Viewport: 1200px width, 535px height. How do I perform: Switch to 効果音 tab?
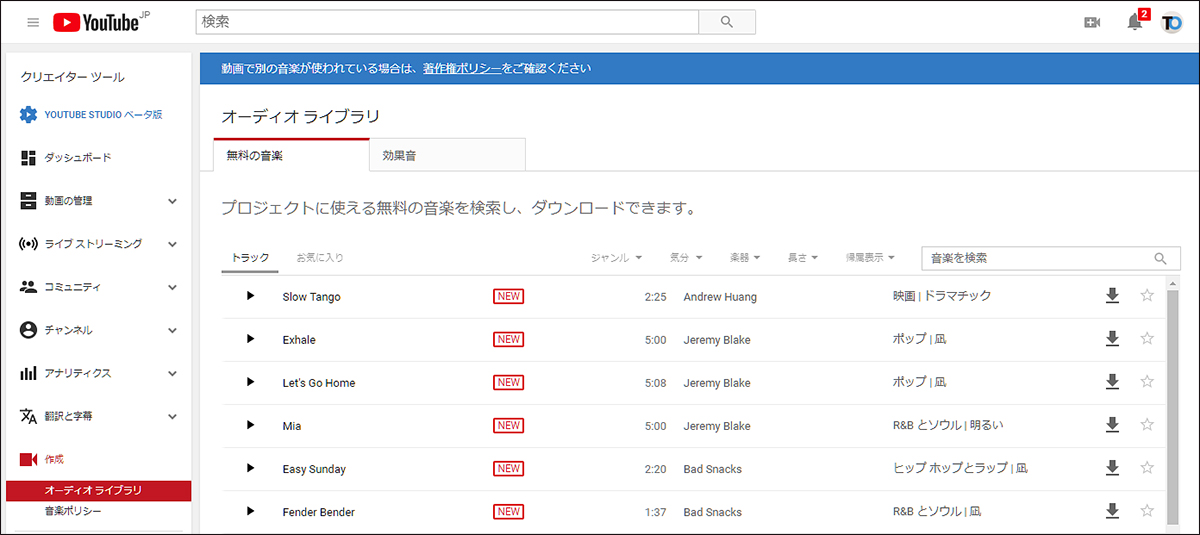pyautogui.click(x=448, y=155)
